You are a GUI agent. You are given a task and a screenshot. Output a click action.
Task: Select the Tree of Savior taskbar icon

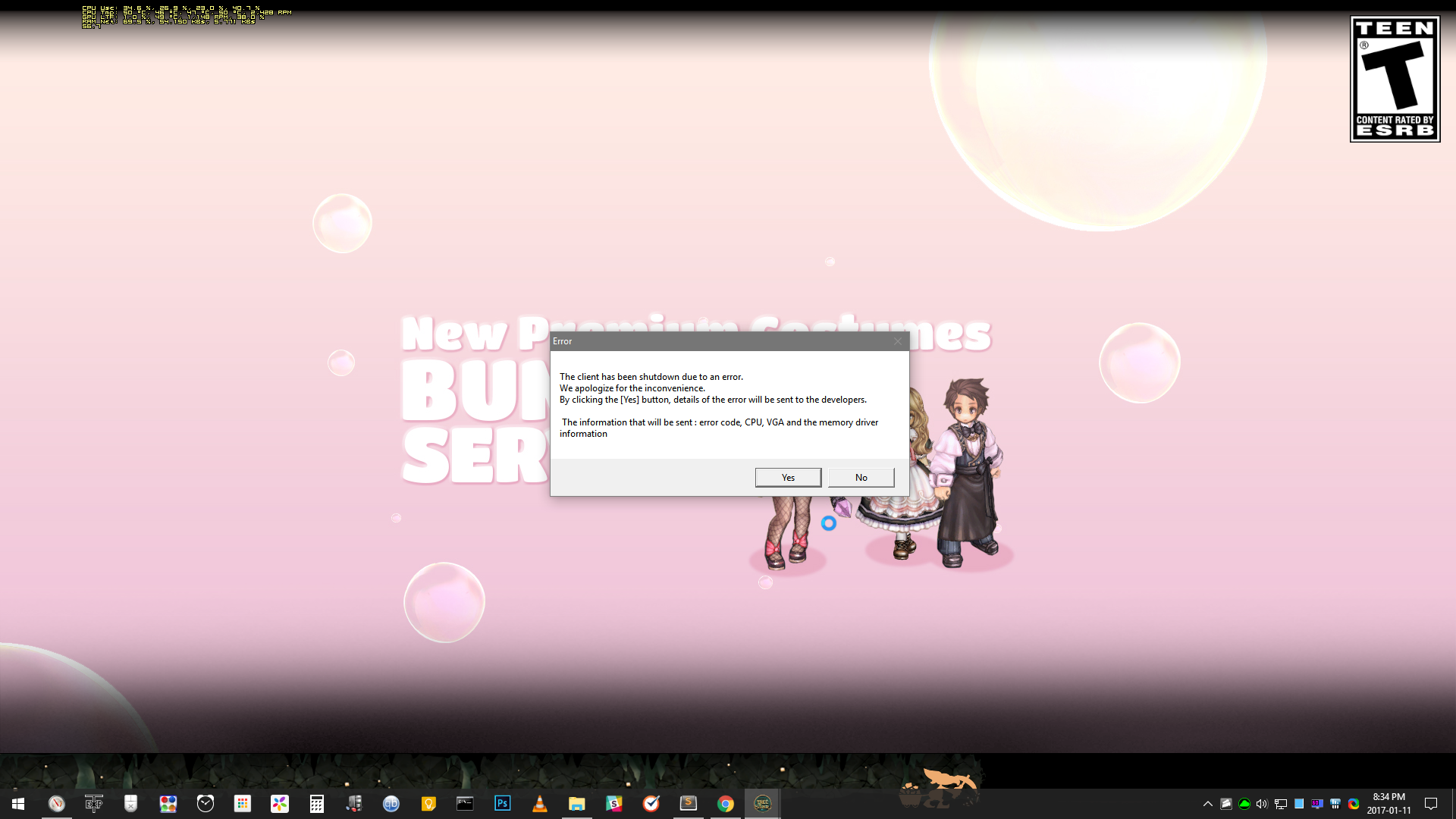[763, 804]
